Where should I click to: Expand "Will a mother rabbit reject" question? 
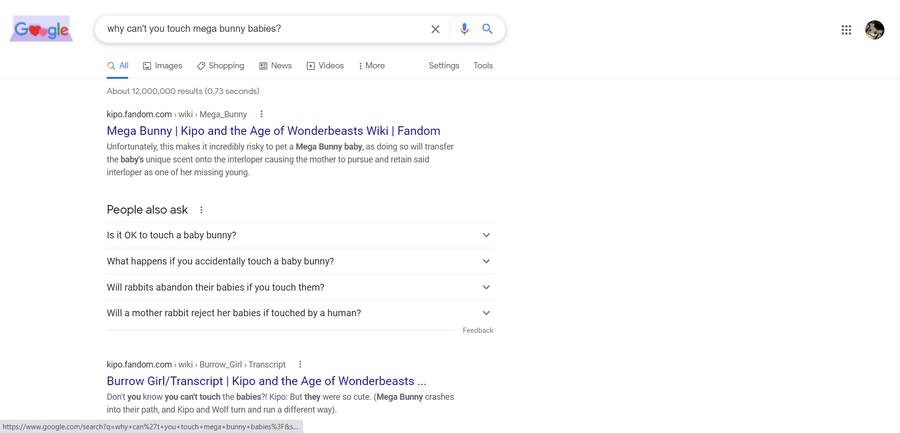(x=300, y=313)
